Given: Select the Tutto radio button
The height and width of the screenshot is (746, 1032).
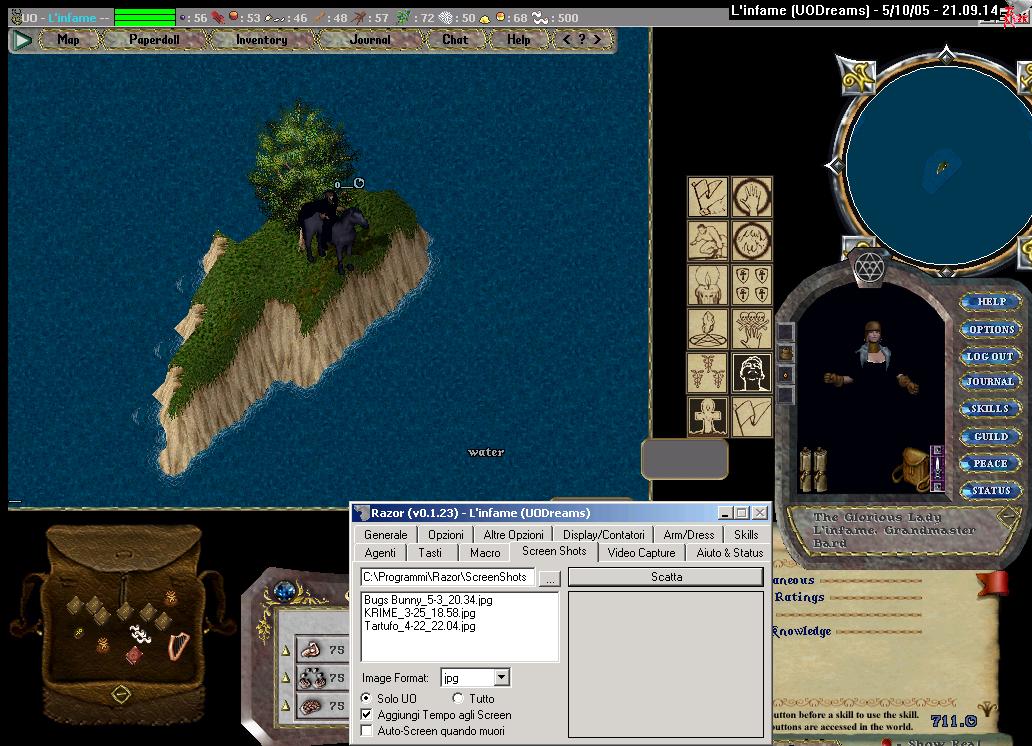Looking at the screenshot, I should 458,698.
